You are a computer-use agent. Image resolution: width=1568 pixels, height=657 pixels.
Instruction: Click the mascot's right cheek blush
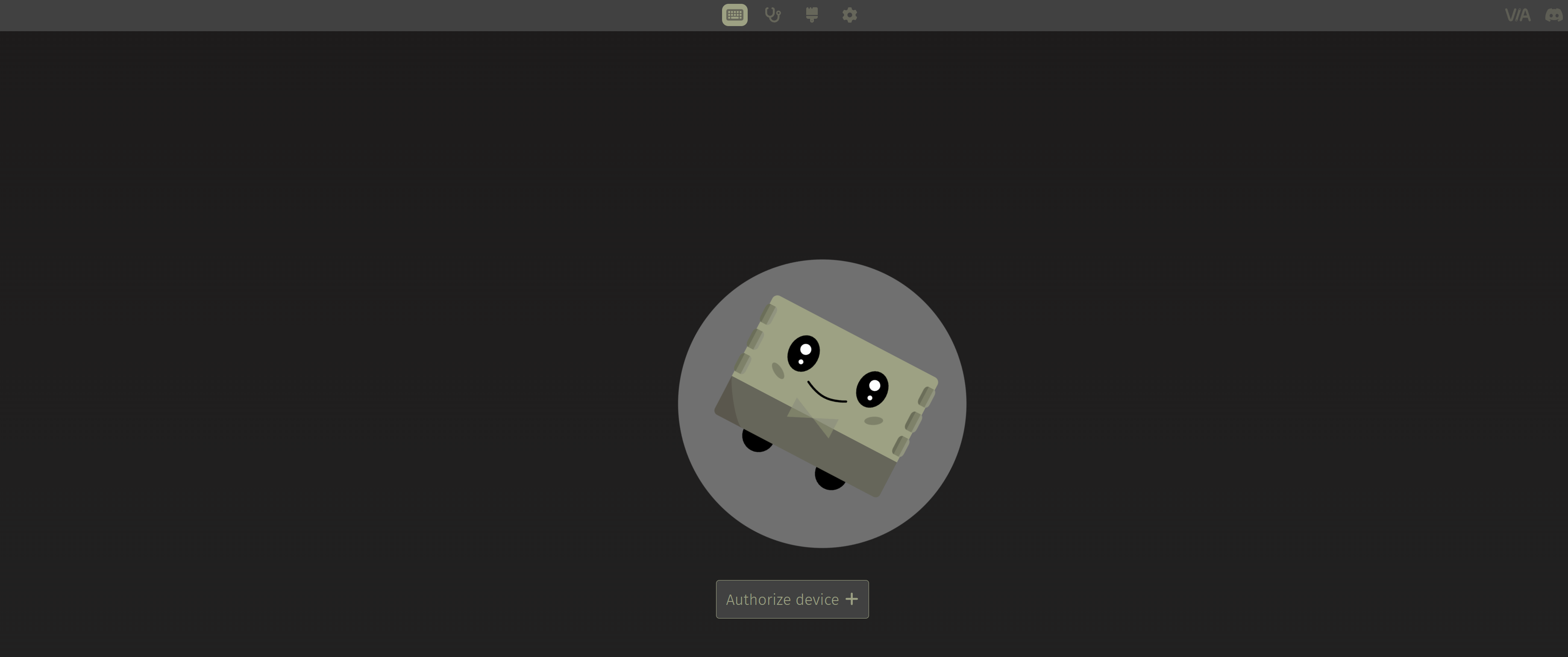click(873, 421)
